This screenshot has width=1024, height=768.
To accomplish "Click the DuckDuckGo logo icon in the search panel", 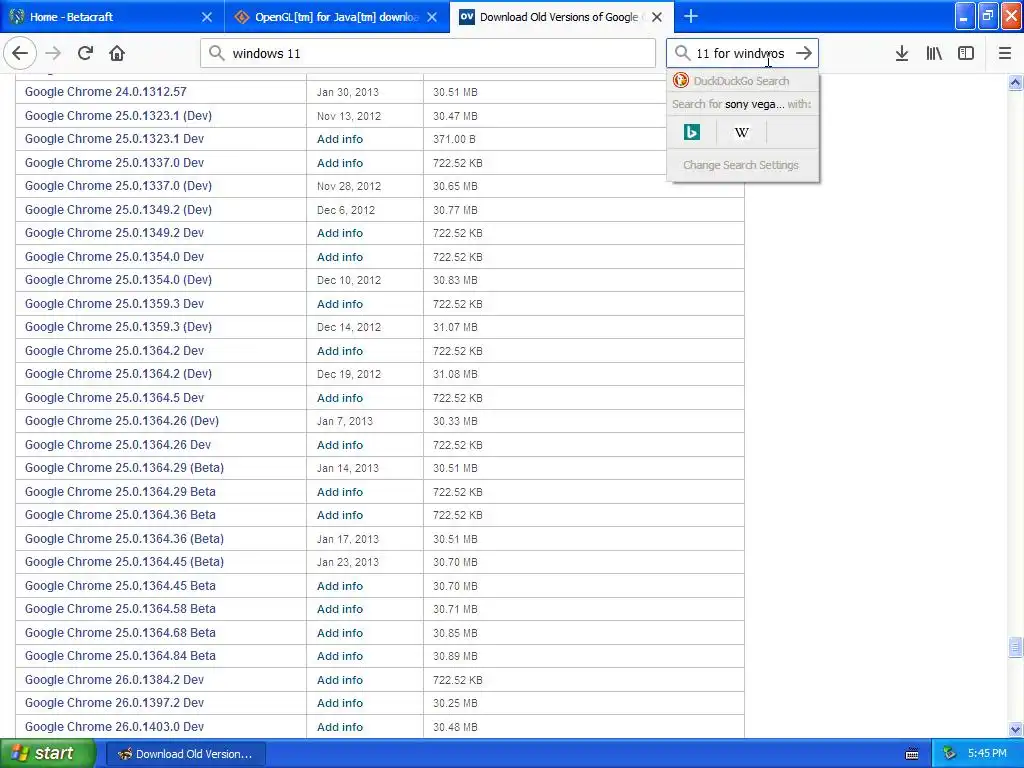I will [x=680, y=80].
